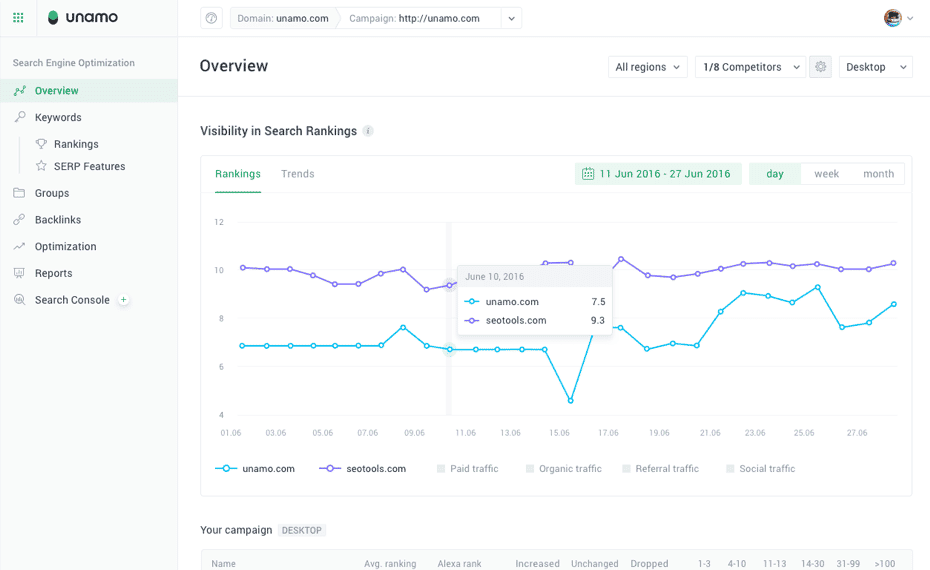
Task: Click the Name column header
Action: [x=223, y=563]
